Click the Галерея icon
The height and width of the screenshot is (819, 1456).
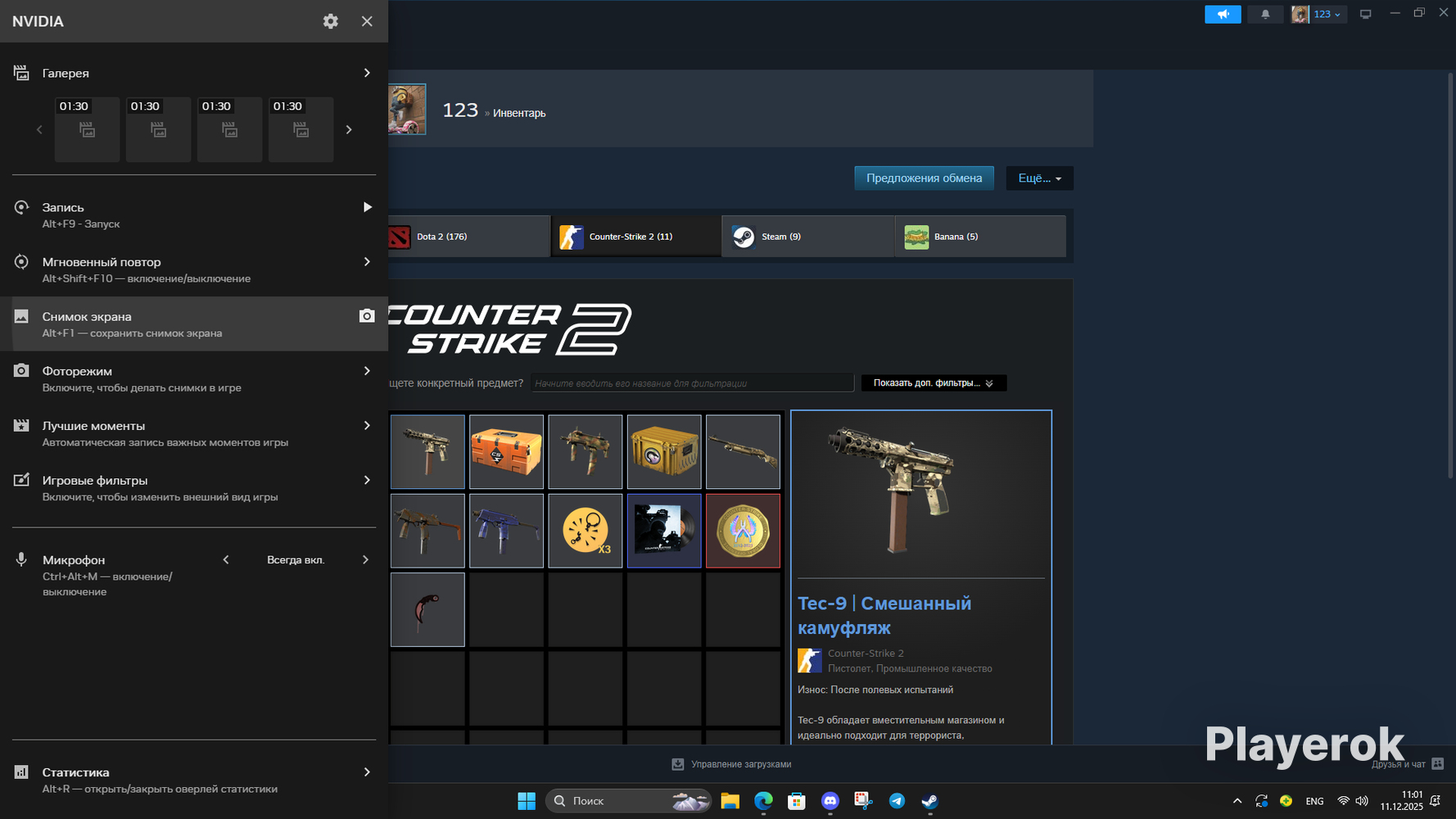point(21,73)
